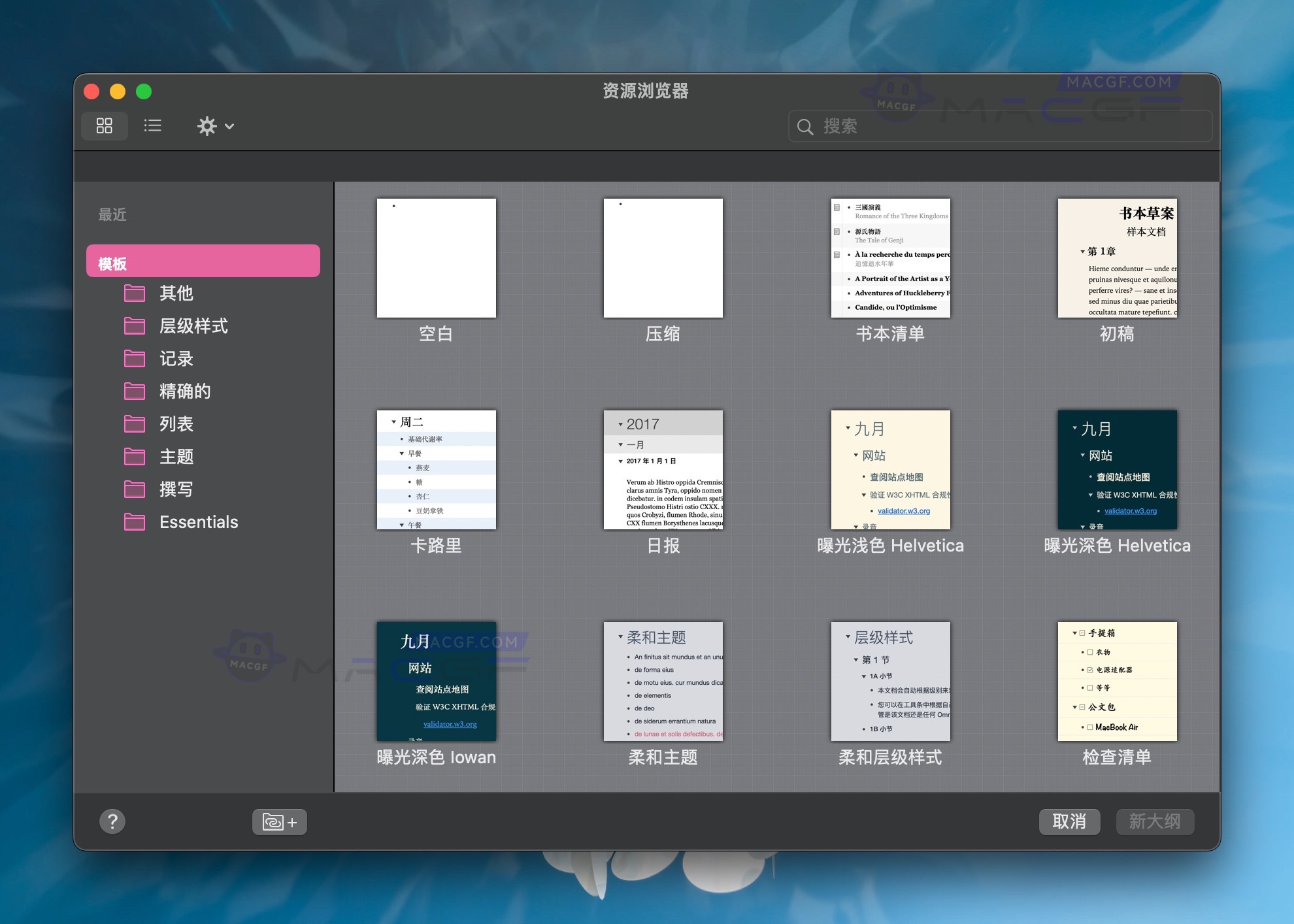Click the folder icon beside 撰写

134,489
